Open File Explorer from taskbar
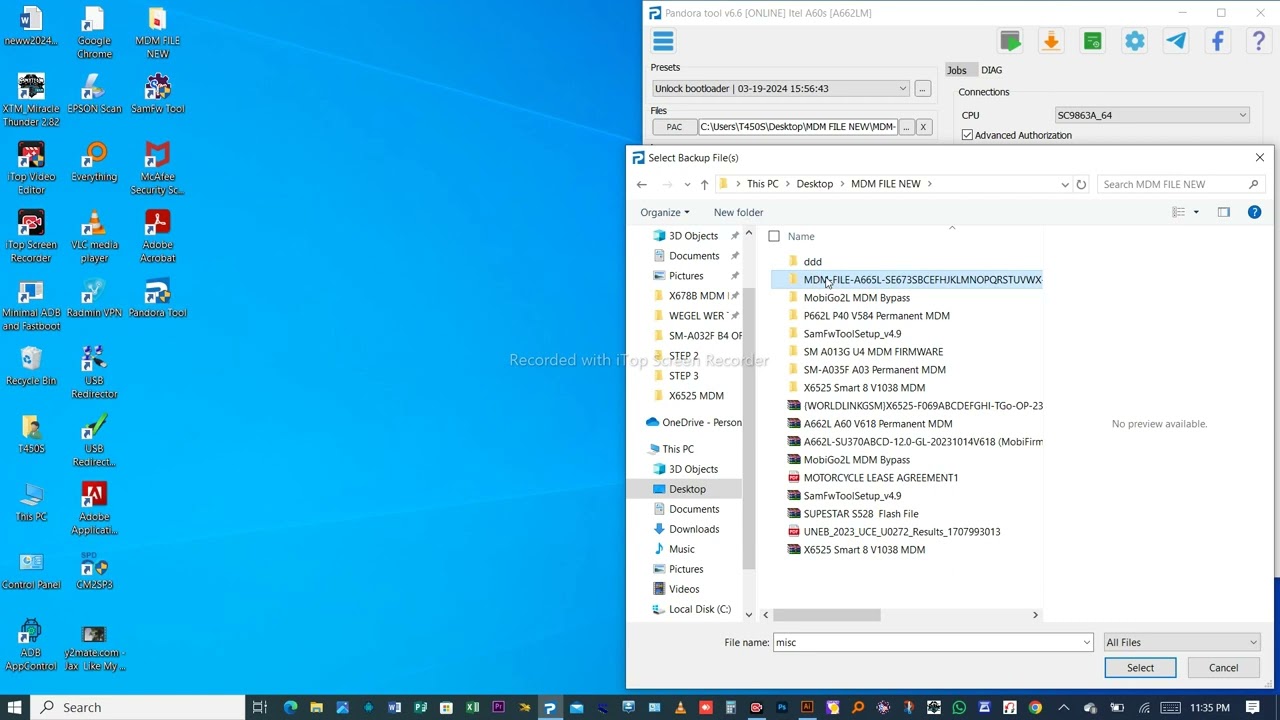This screenshot has width=1280, height=720. (316, 708)
